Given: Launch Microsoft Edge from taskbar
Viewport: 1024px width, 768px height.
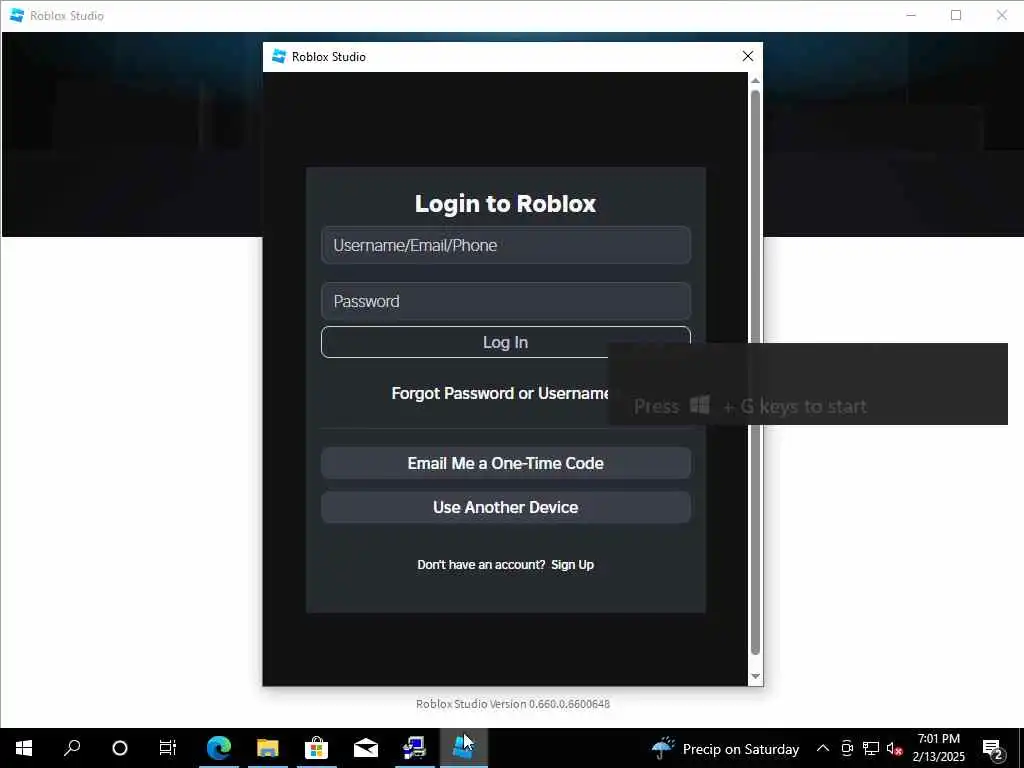Looking at the screenshot, I should coord(219,748).
